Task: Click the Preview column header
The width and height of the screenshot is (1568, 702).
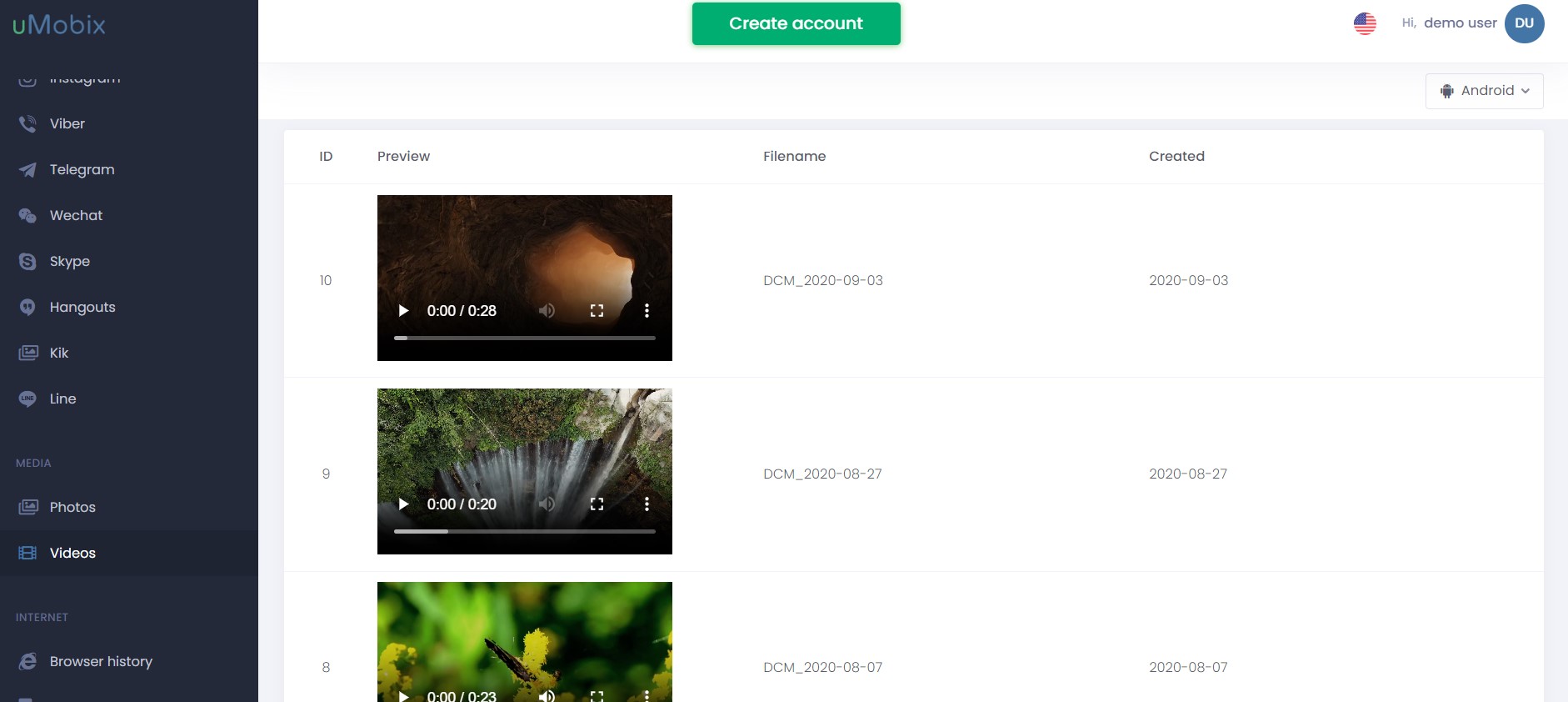Action: (x=403, y=156)
